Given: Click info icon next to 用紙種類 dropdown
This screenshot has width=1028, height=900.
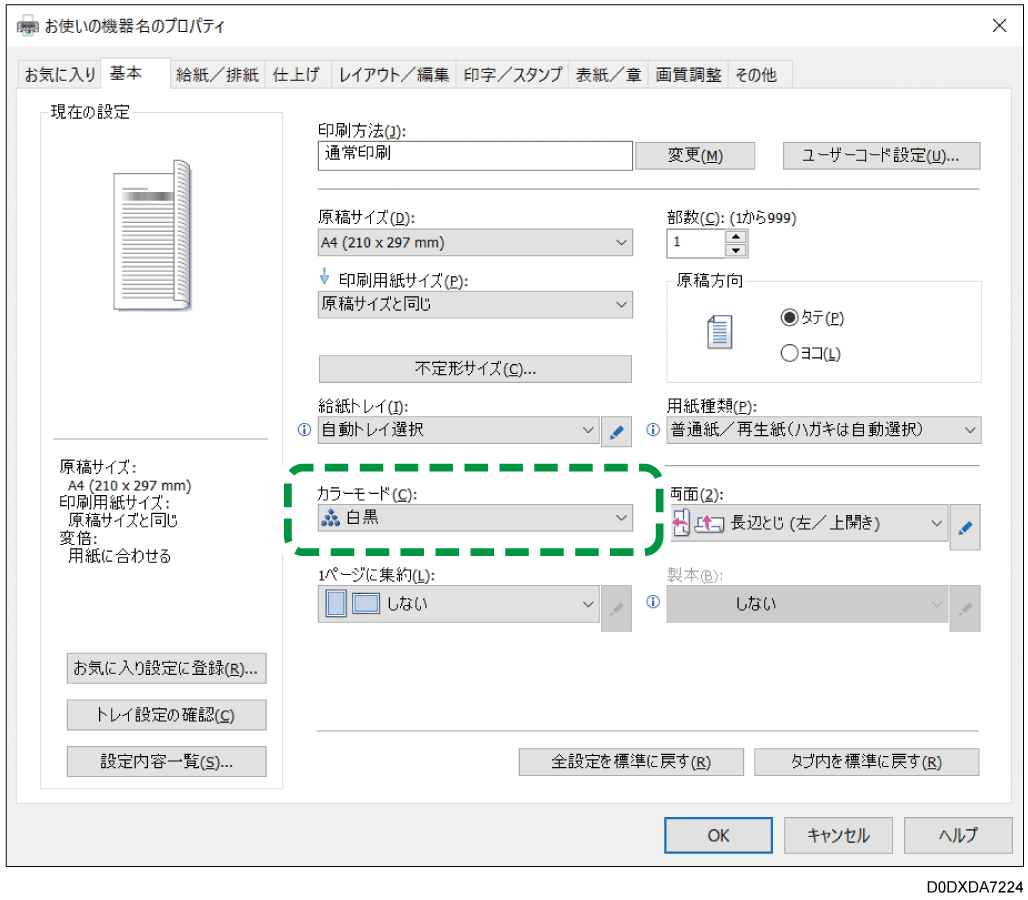Looking at the screenshot, I should (x=654, y=431).
